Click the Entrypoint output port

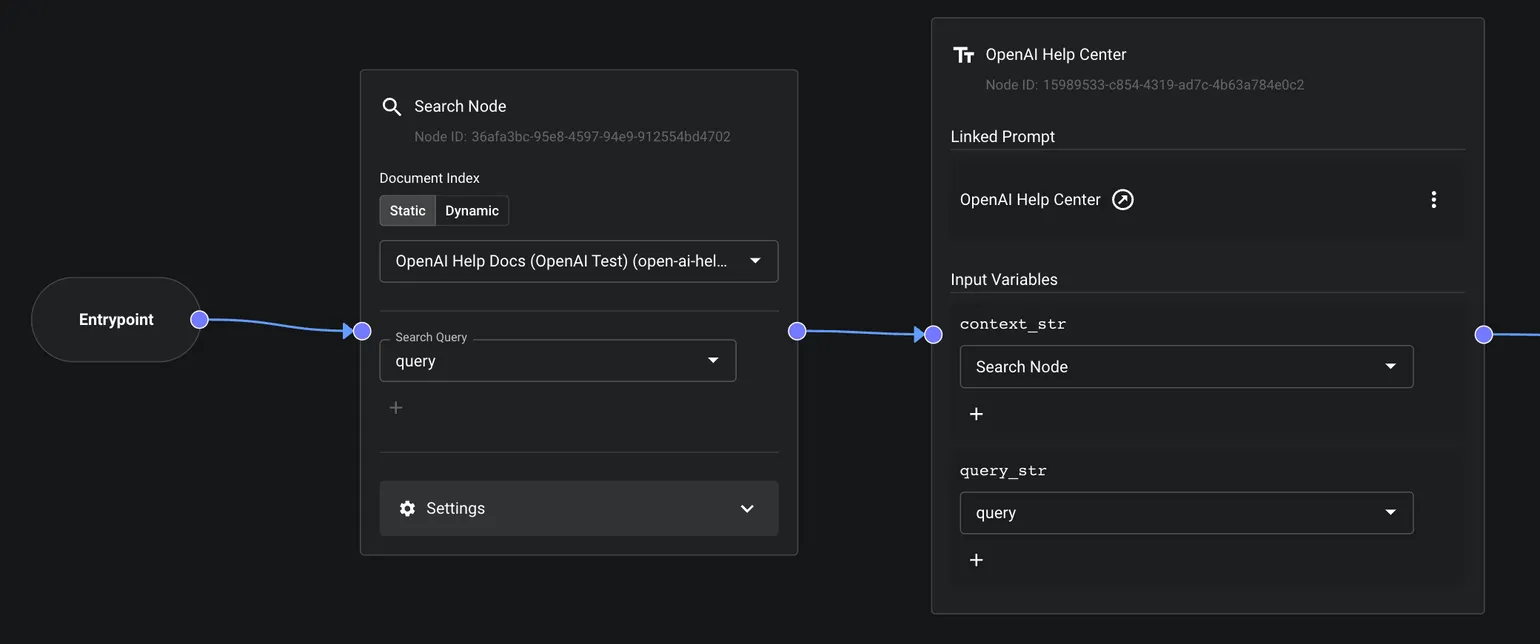[199, 319]
